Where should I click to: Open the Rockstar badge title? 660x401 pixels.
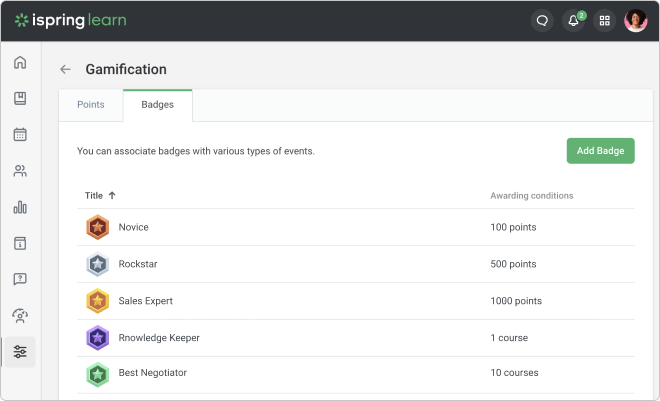pos(138,264)
